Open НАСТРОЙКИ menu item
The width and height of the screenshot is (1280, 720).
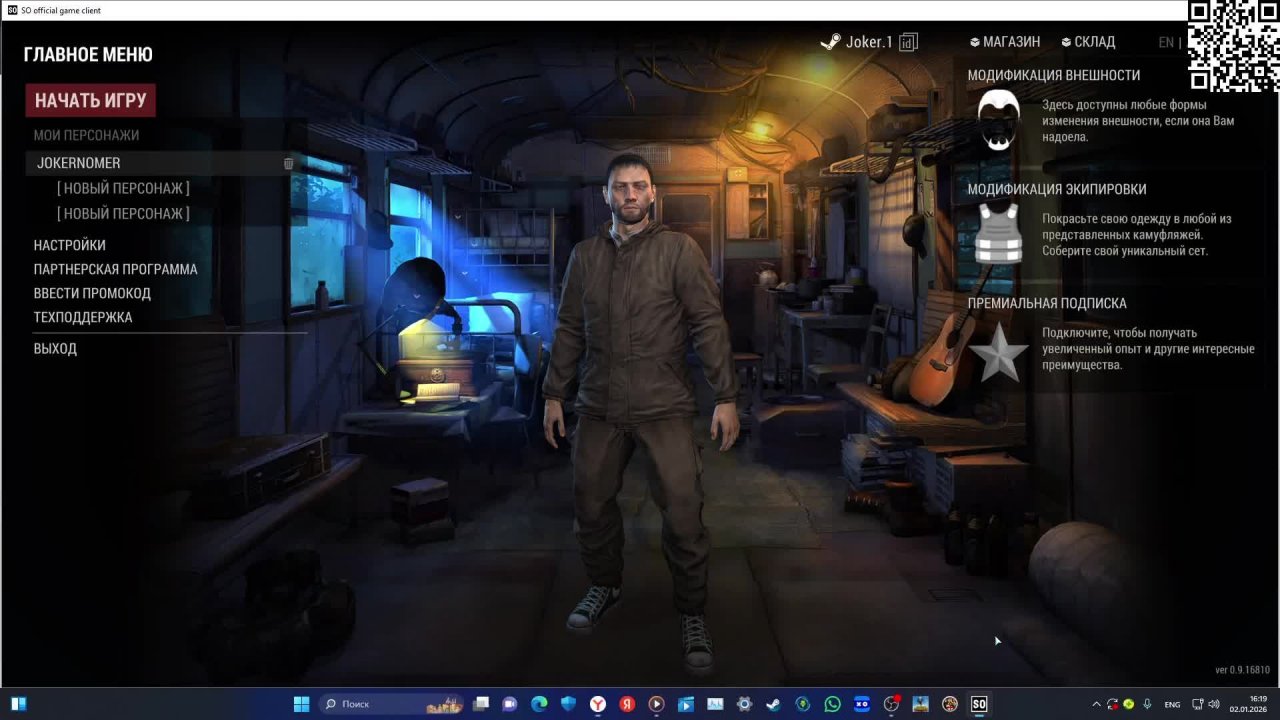click(69, 245)
